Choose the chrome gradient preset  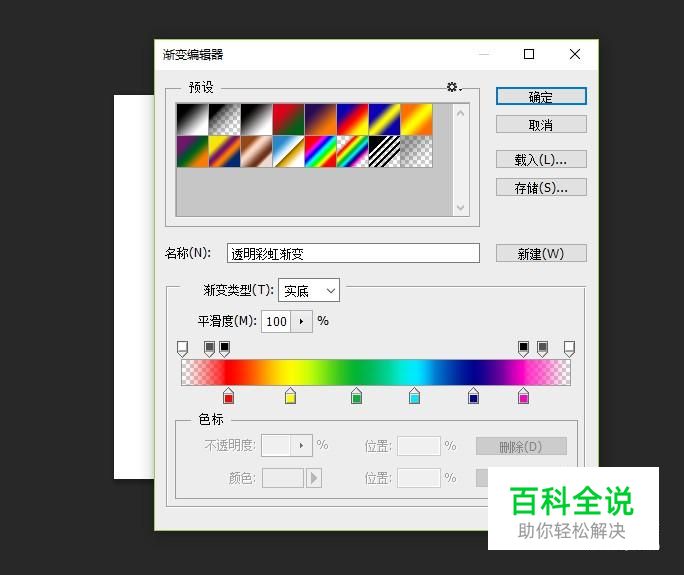289,151
